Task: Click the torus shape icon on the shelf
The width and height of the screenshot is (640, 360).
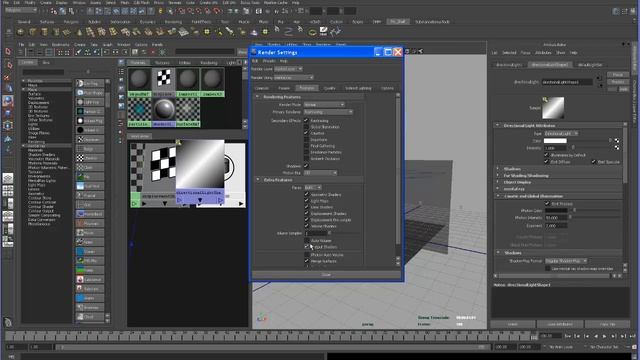Action: pos(312,32)
